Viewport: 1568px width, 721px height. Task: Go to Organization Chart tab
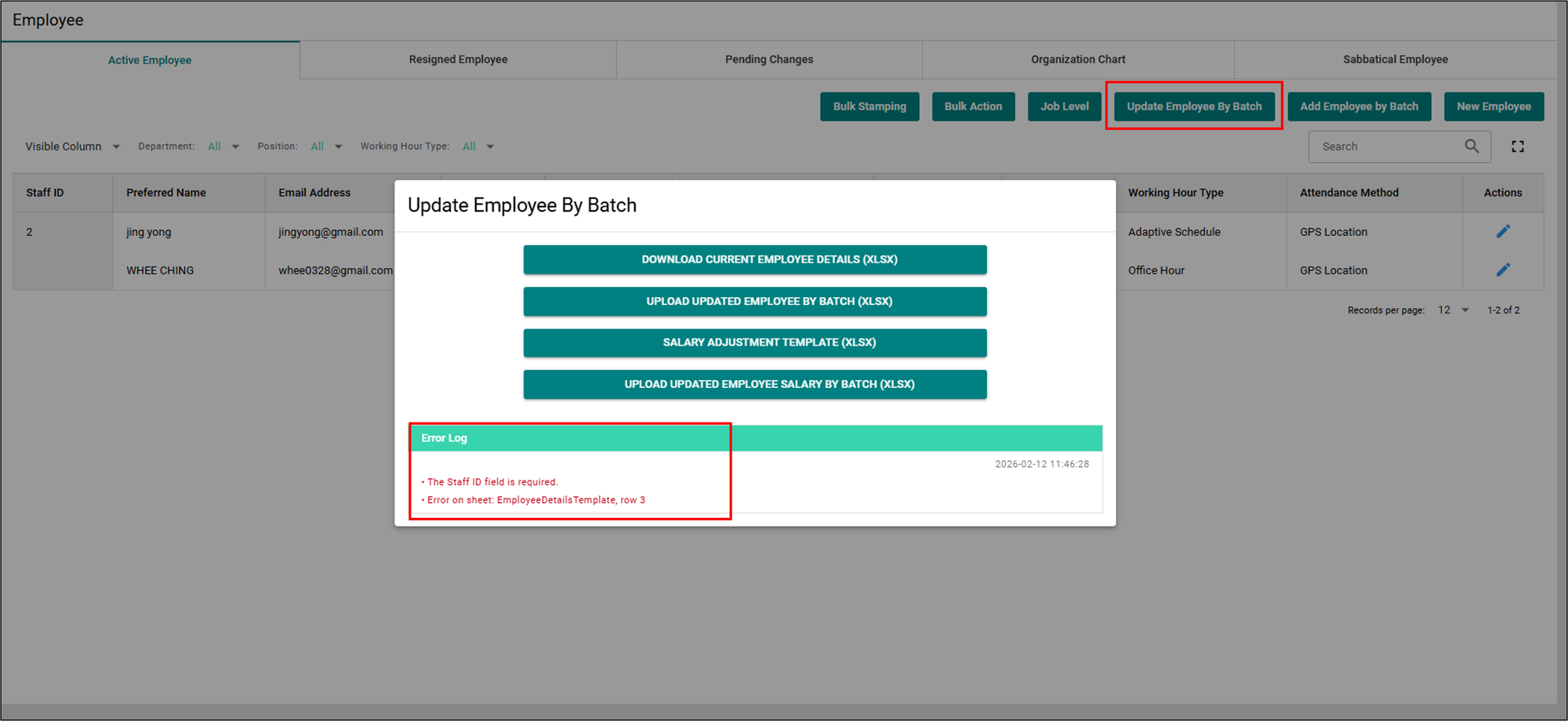click(1077, 60)
